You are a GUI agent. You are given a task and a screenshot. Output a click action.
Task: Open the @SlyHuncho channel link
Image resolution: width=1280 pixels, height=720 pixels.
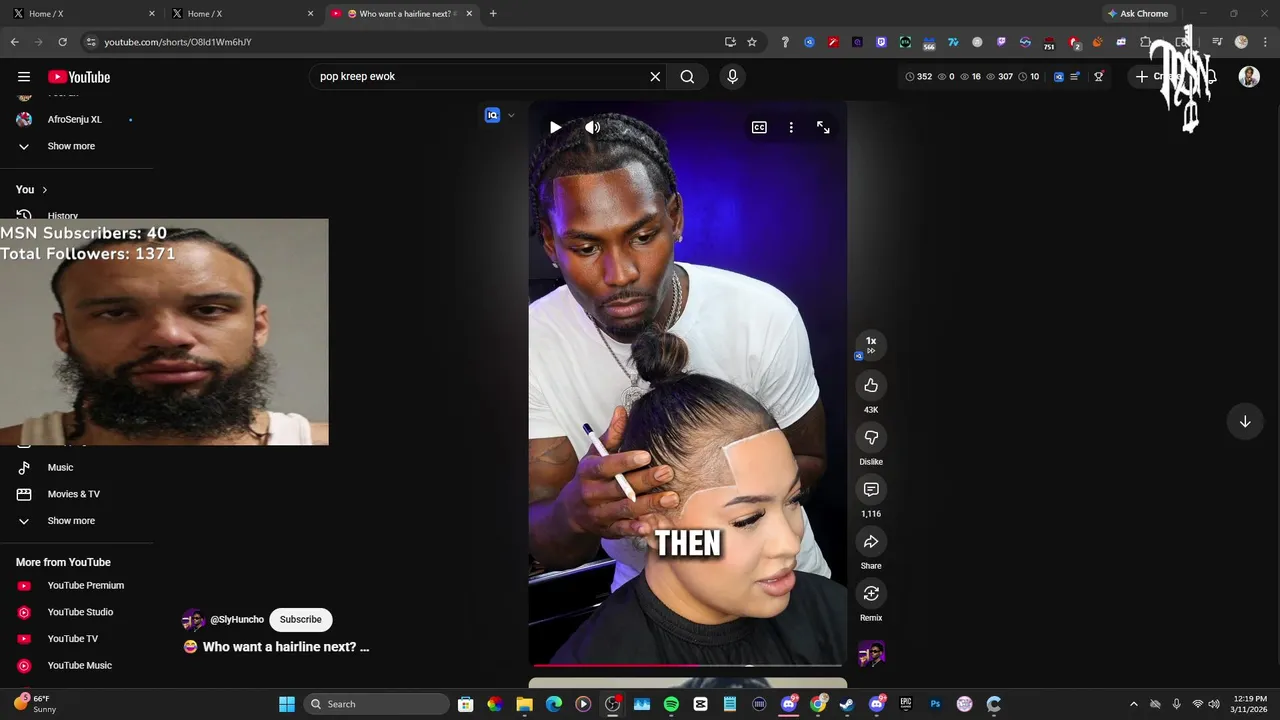coord(237,620)
